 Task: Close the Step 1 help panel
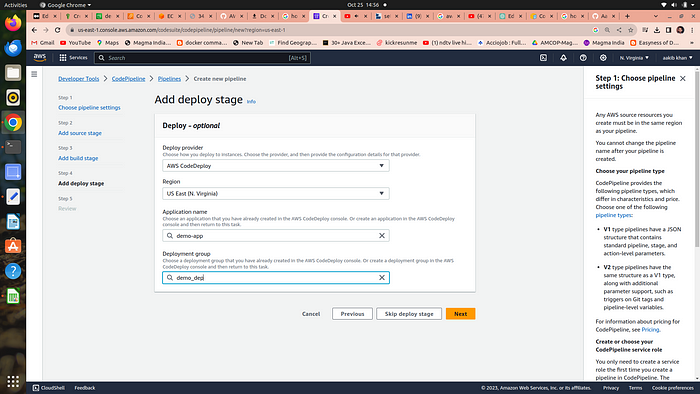(683, 79)
